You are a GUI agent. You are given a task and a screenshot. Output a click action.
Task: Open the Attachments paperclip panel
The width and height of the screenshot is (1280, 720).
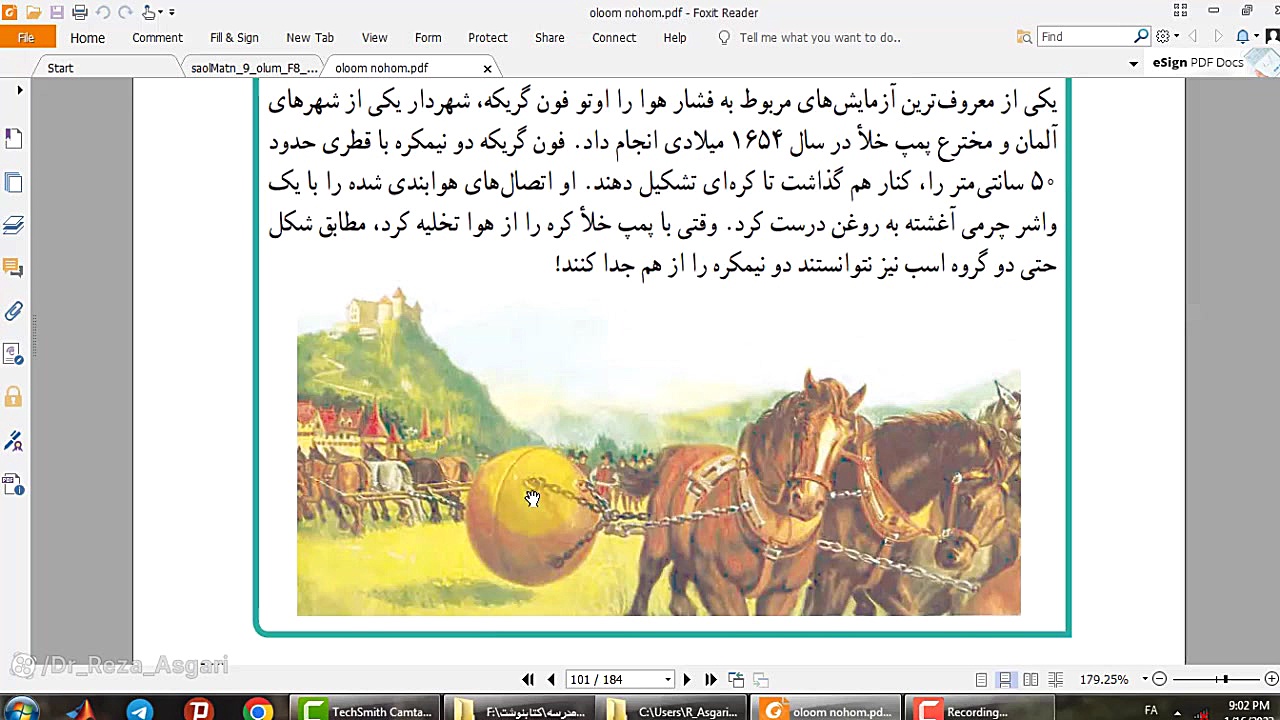(14, 311)
